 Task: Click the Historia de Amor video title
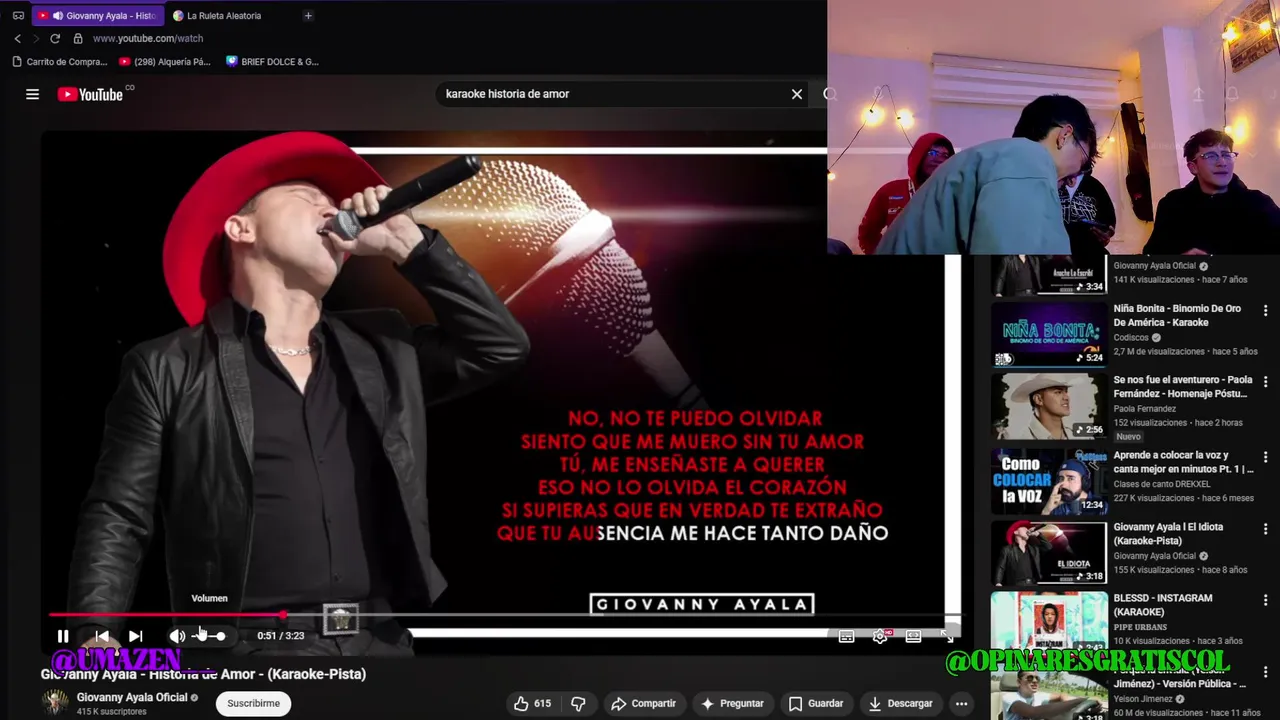point(203,674)
